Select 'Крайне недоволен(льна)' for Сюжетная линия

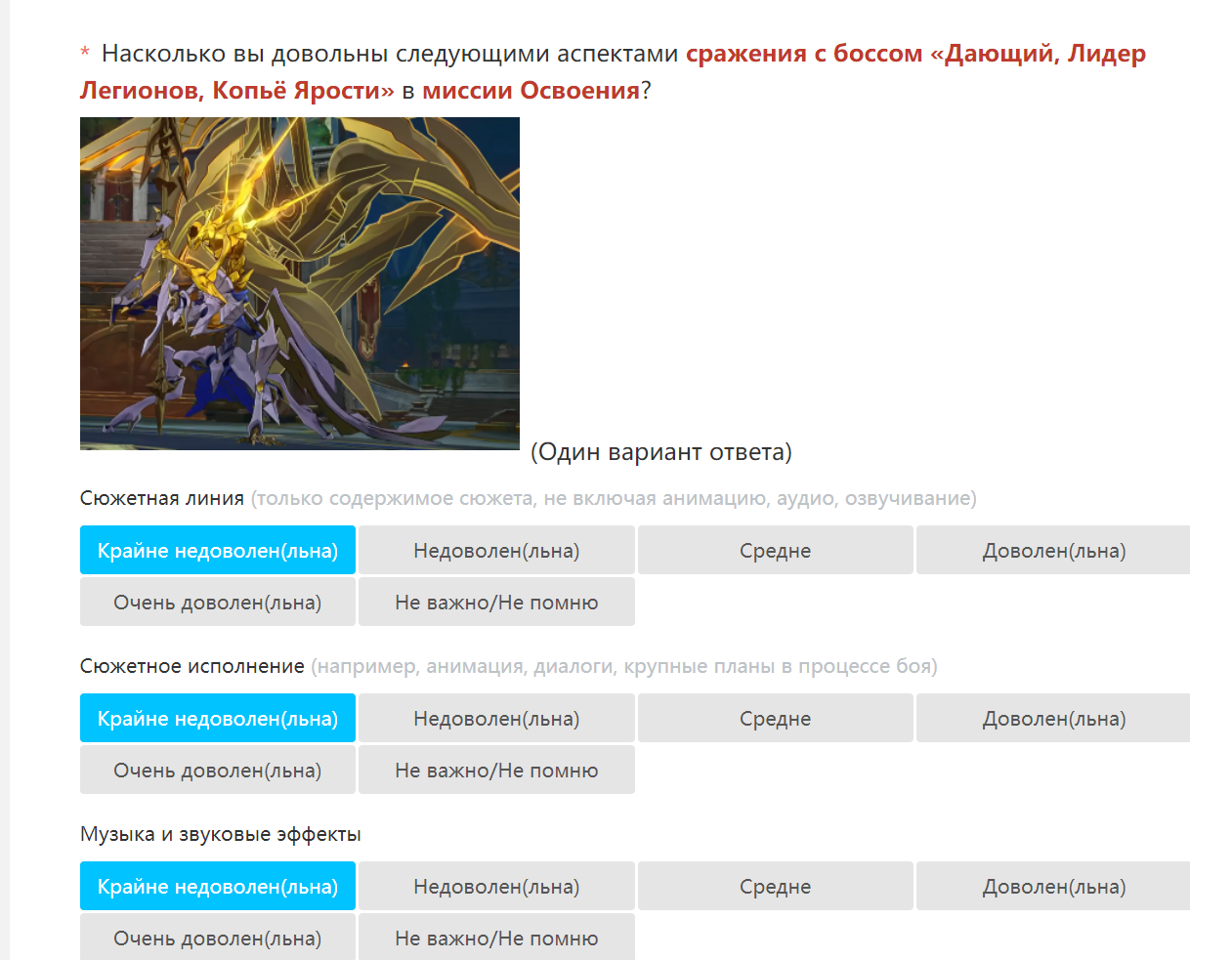pyautogui.click(x=218, y=550)
